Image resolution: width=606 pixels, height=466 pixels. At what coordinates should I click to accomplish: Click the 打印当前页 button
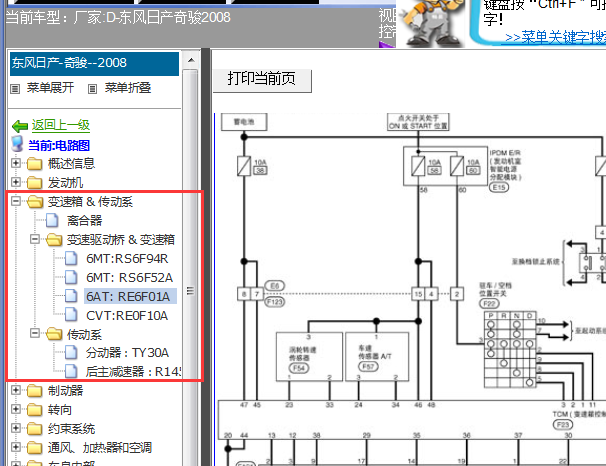coord(262,80)
